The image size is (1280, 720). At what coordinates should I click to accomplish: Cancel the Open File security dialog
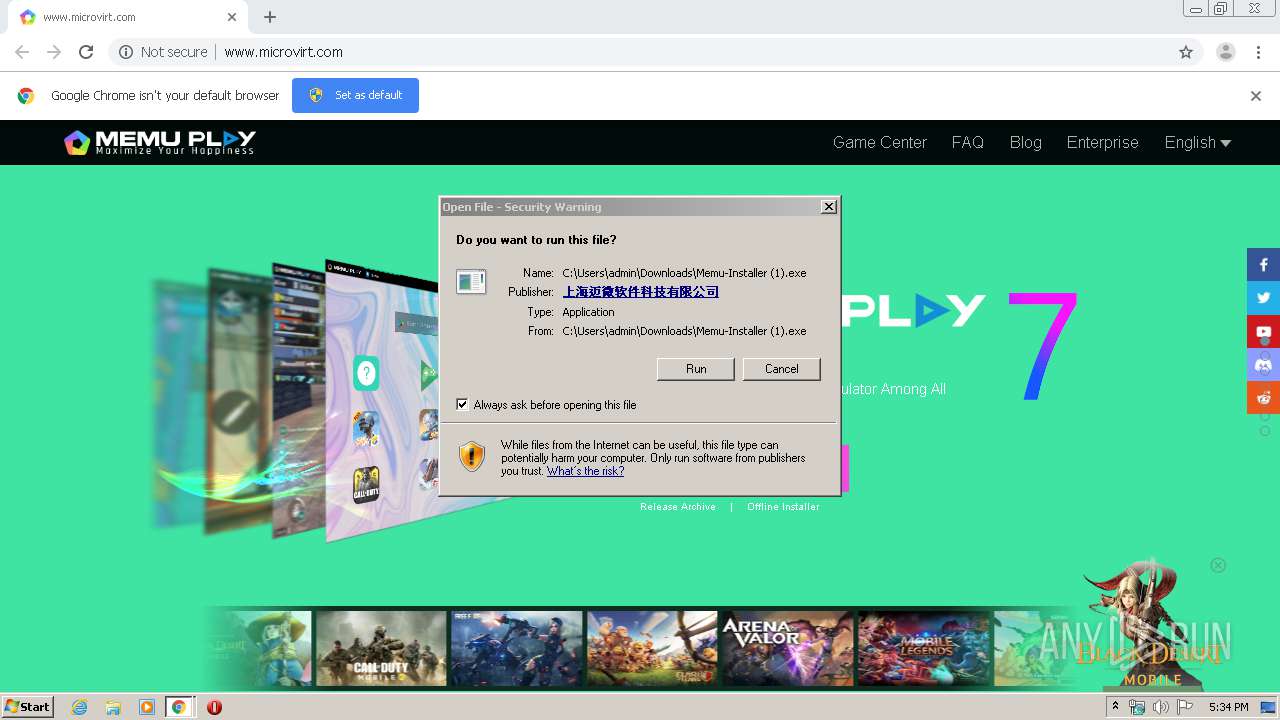[781, 369]
